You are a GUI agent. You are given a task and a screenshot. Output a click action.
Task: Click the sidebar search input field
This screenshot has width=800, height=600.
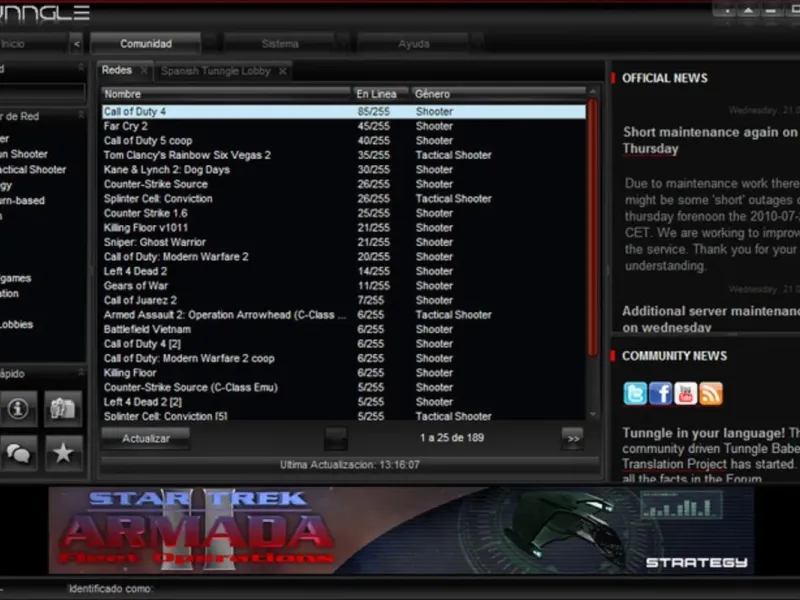[x=42, y=92]
